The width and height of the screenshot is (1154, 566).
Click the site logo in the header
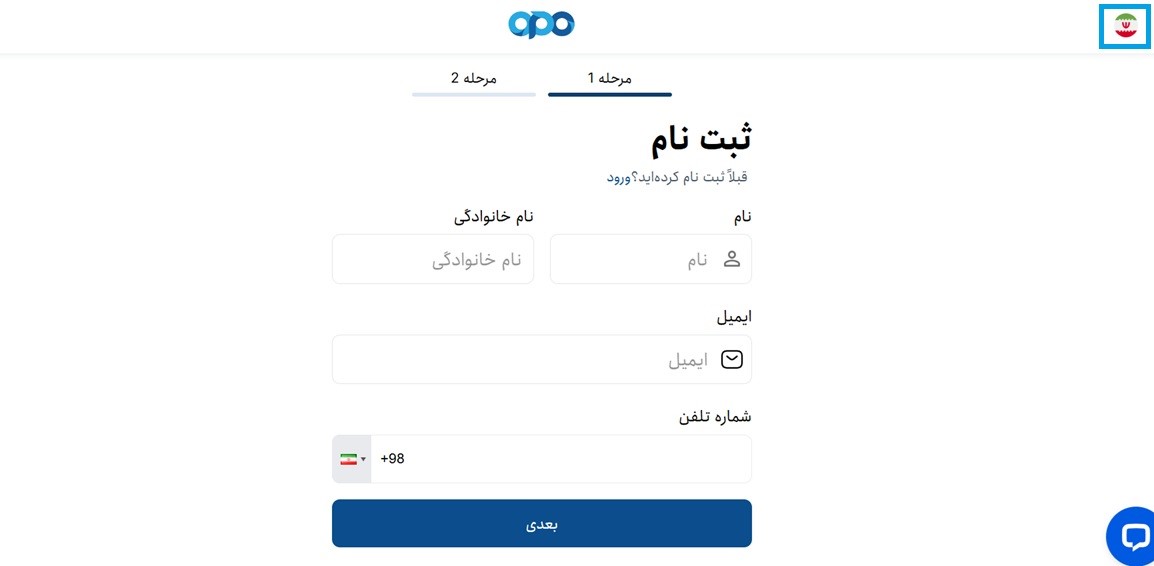541,24
